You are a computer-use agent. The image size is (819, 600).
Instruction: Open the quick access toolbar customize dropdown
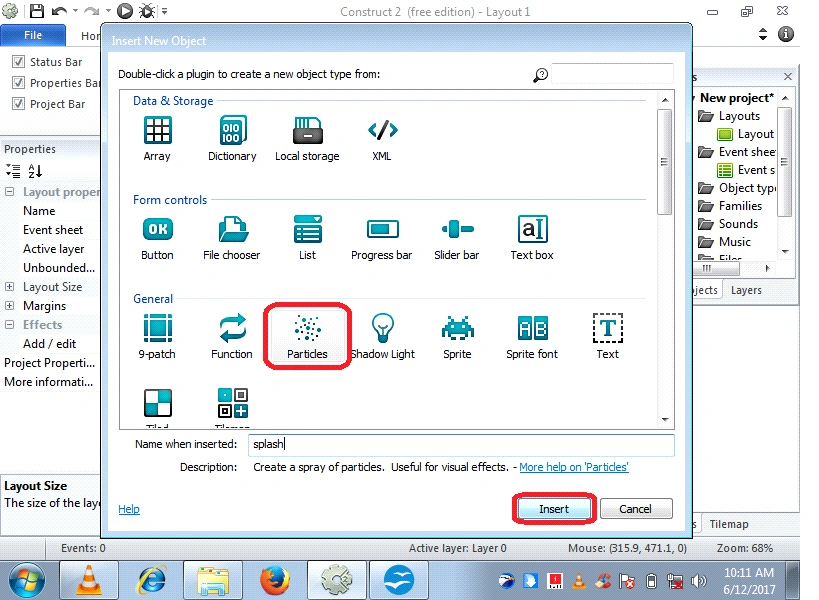(x=165, y=11)
